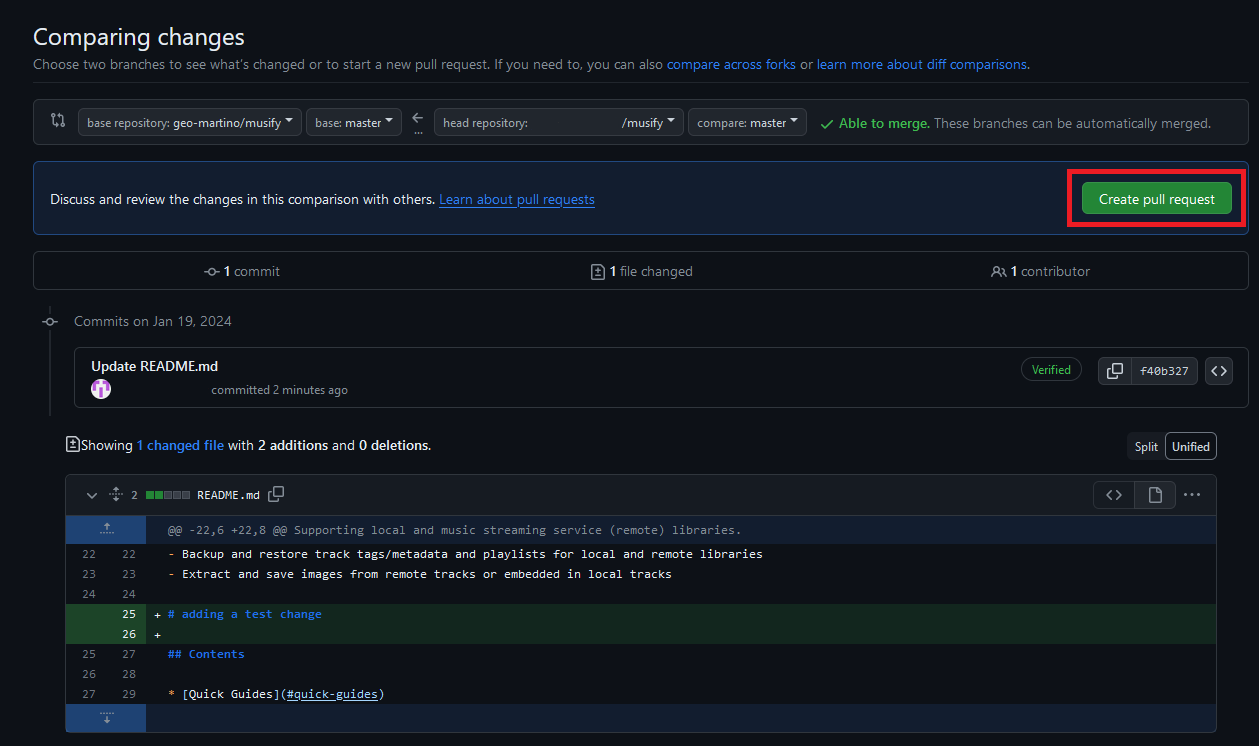Viewport: 1259px width, 746px height.
Task: Browse repository at this commit
Action: pos(1218,371)
